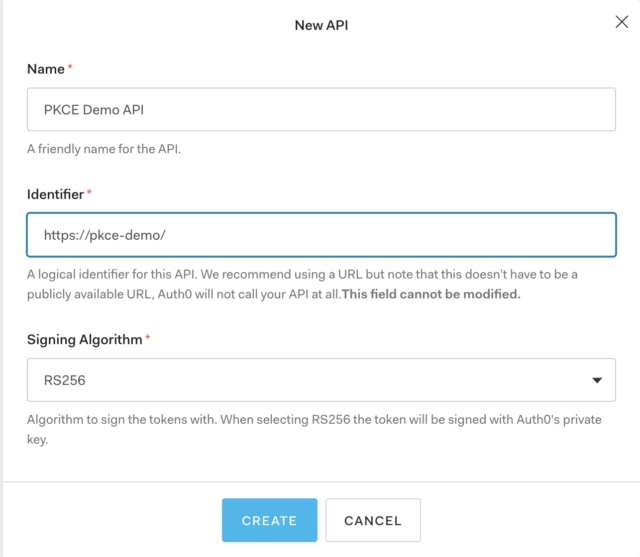640x557 pixels.
Task: Click the algorithm description about Auth0's private key
Action: [314, 429]
